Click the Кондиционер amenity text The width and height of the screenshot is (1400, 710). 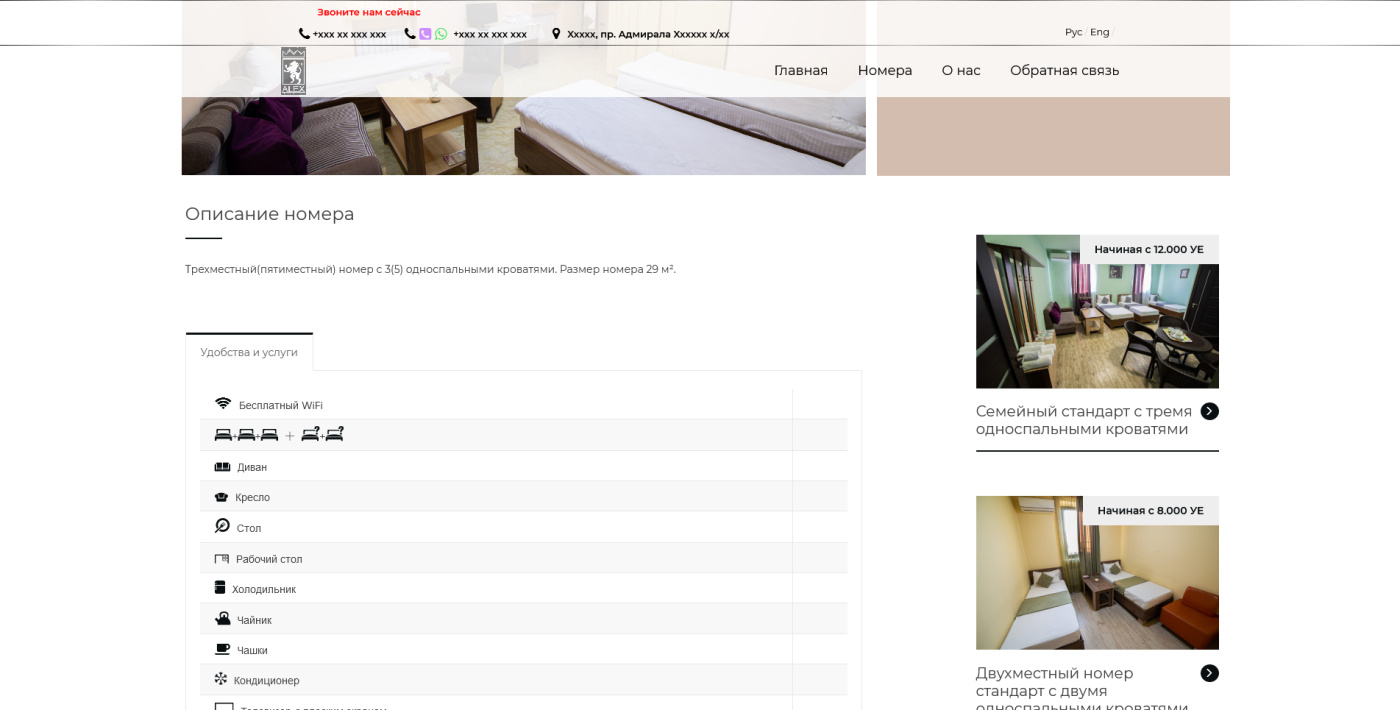(x=267, y=681)
